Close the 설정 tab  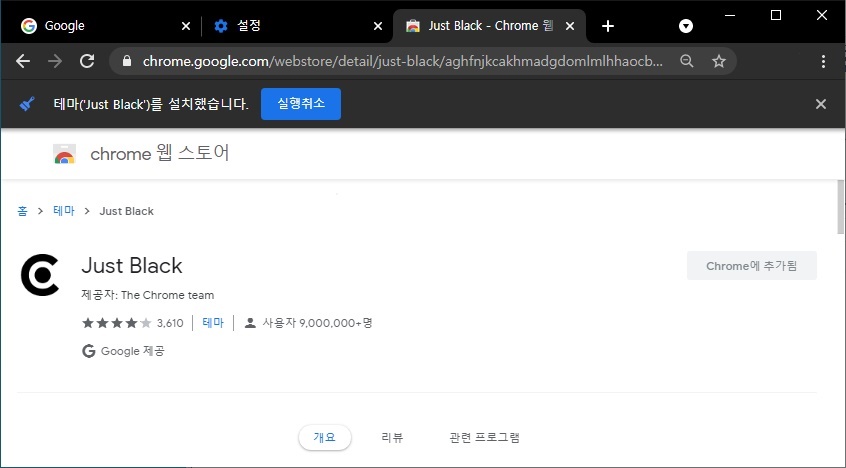pyautogui.click(x=378, y=26)
